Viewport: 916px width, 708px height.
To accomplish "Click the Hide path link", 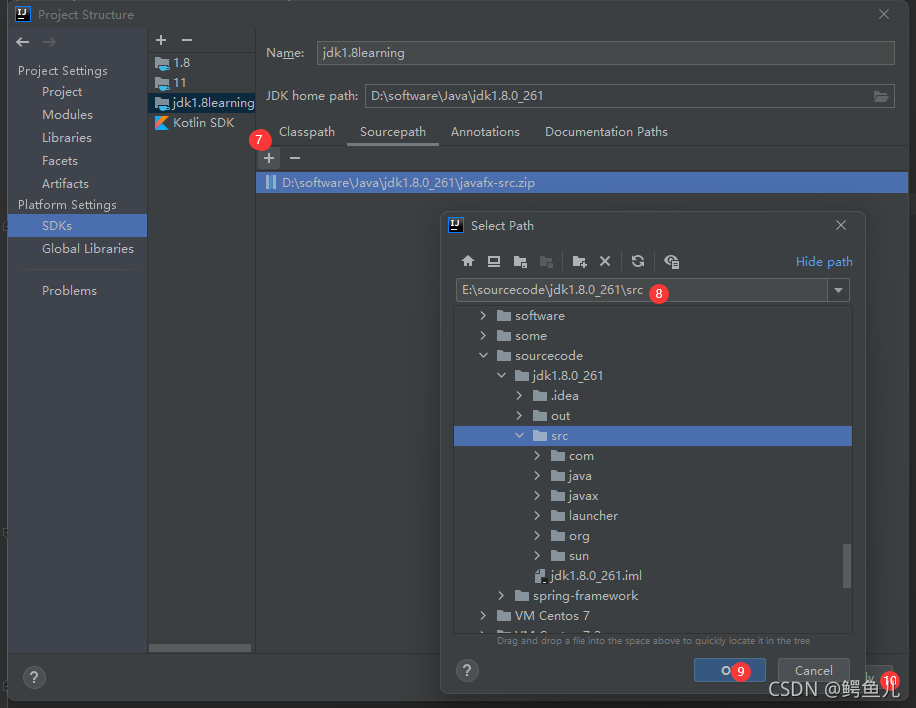I will pyautogui.click(x=824, y=262).
